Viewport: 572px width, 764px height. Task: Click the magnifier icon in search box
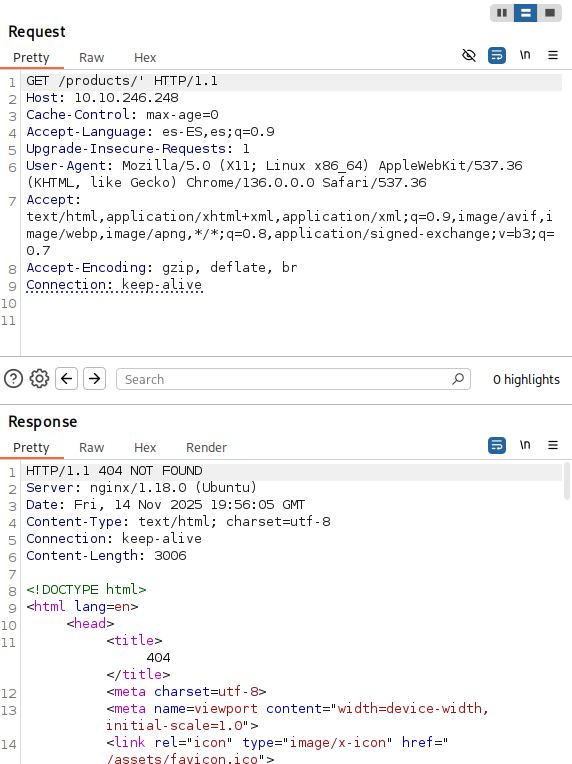[x=458, y=379]
